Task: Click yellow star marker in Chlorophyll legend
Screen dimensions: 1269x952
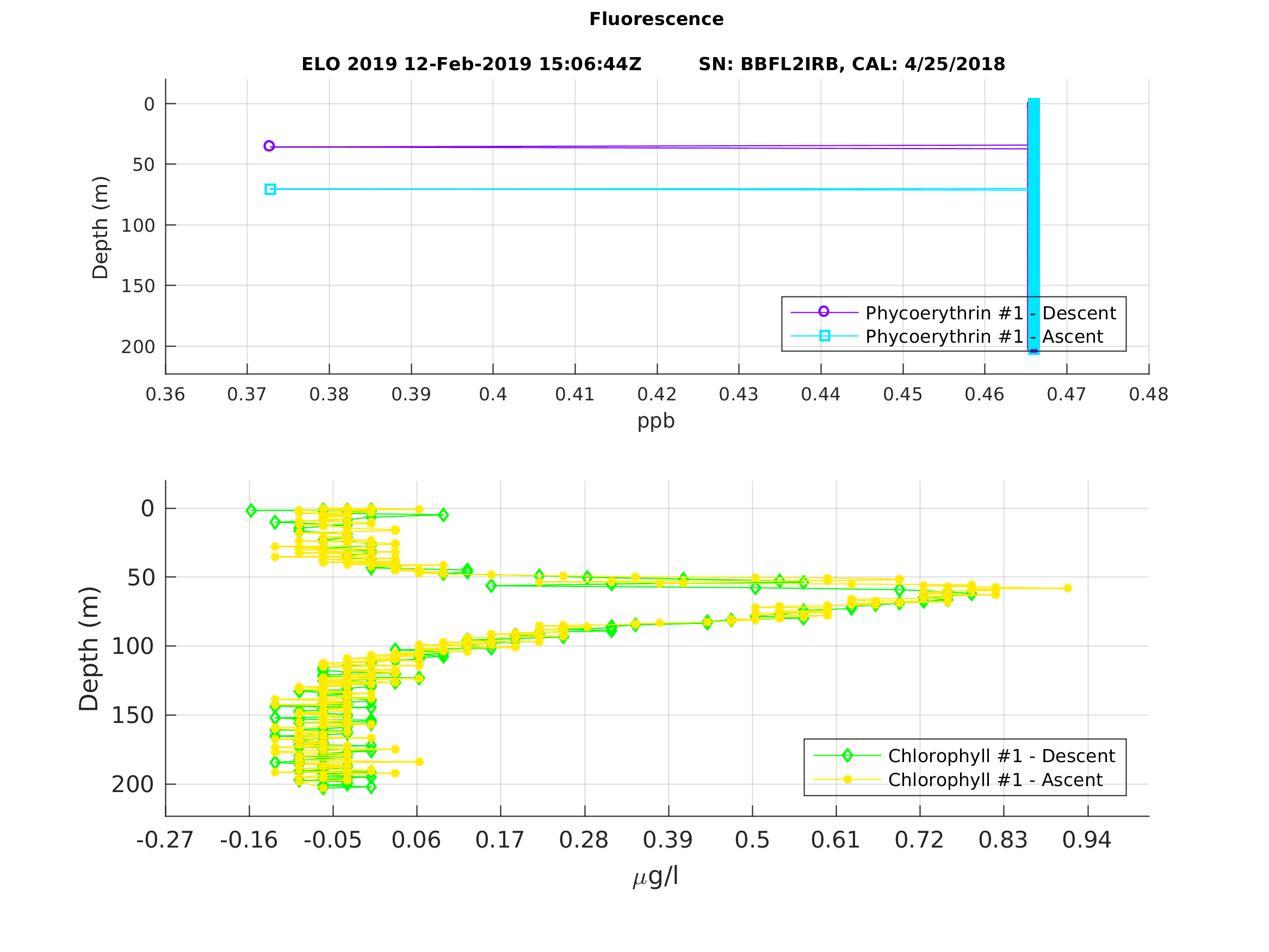Action: pyautogui.click(x=847, y=780)
